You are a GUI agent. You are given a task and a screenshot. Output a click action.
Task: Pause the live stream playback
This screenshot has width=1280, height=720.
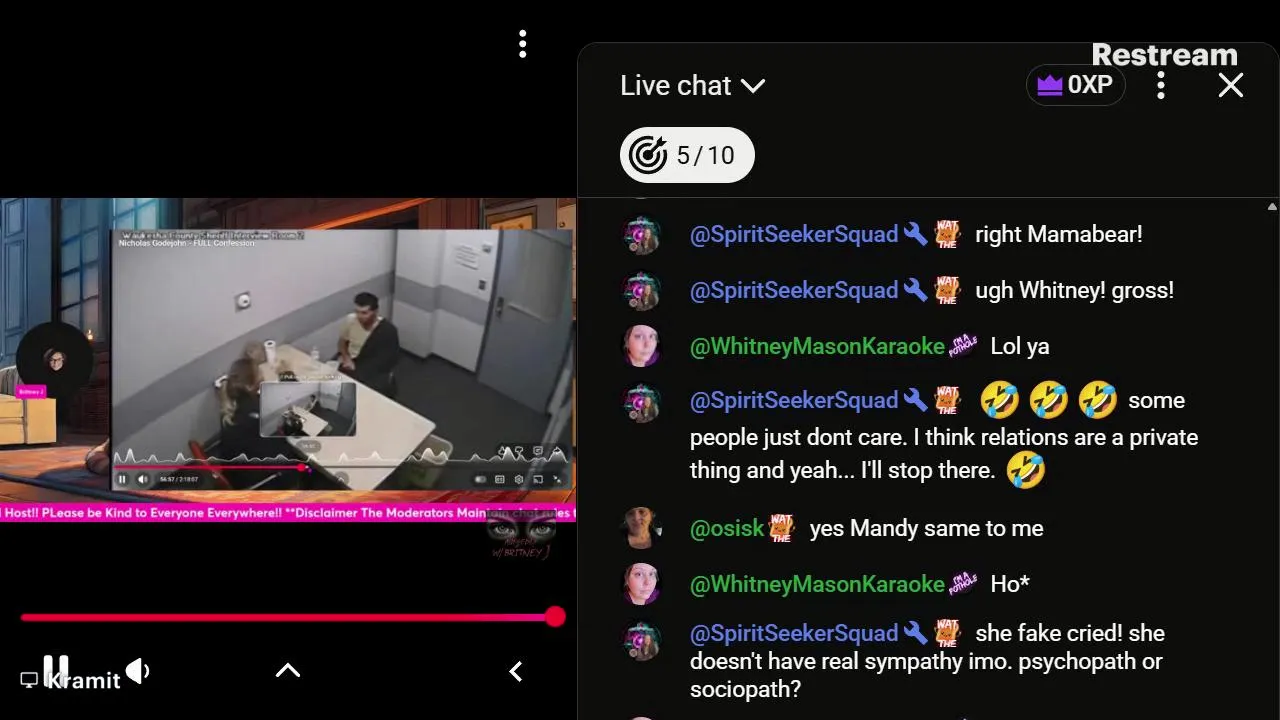56,670
